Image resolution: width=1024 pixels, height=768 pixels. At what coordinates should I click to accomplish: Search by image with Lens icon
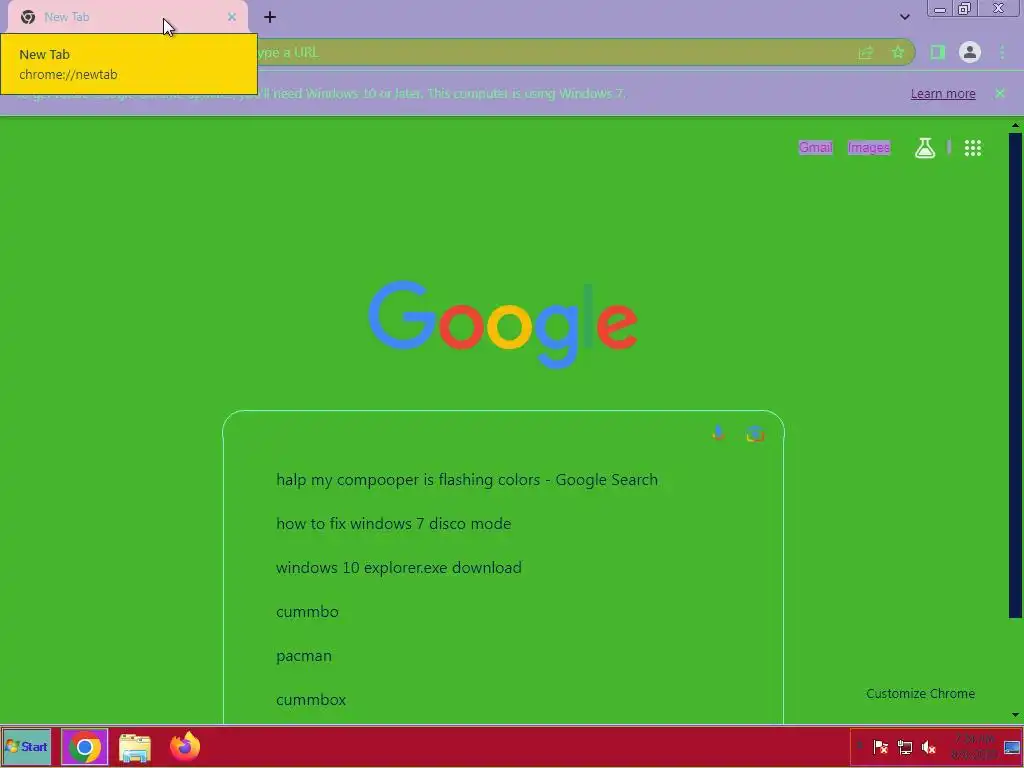coord(755,434)
